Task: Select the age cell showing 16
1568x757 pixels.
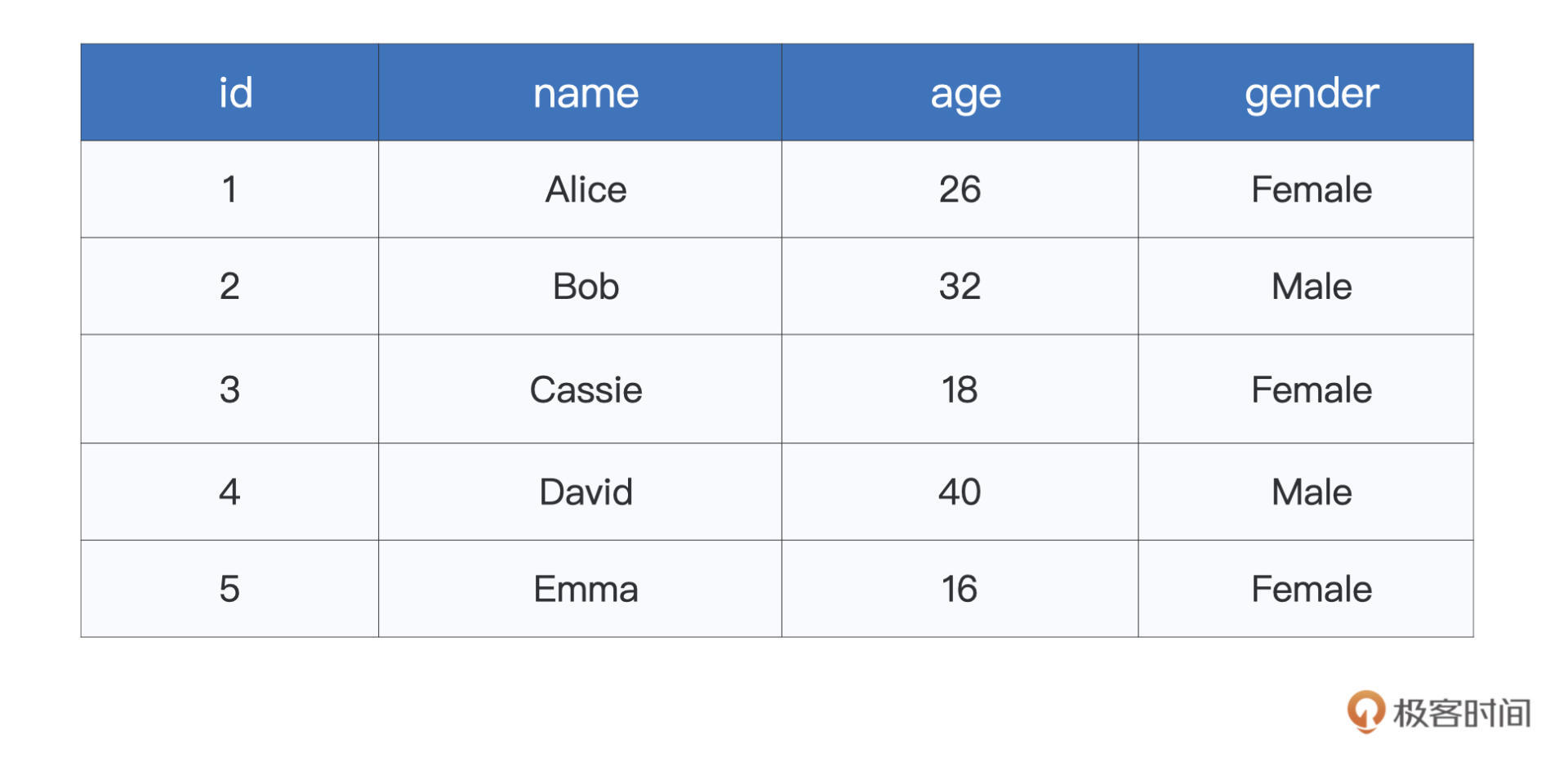Action: 960,589
